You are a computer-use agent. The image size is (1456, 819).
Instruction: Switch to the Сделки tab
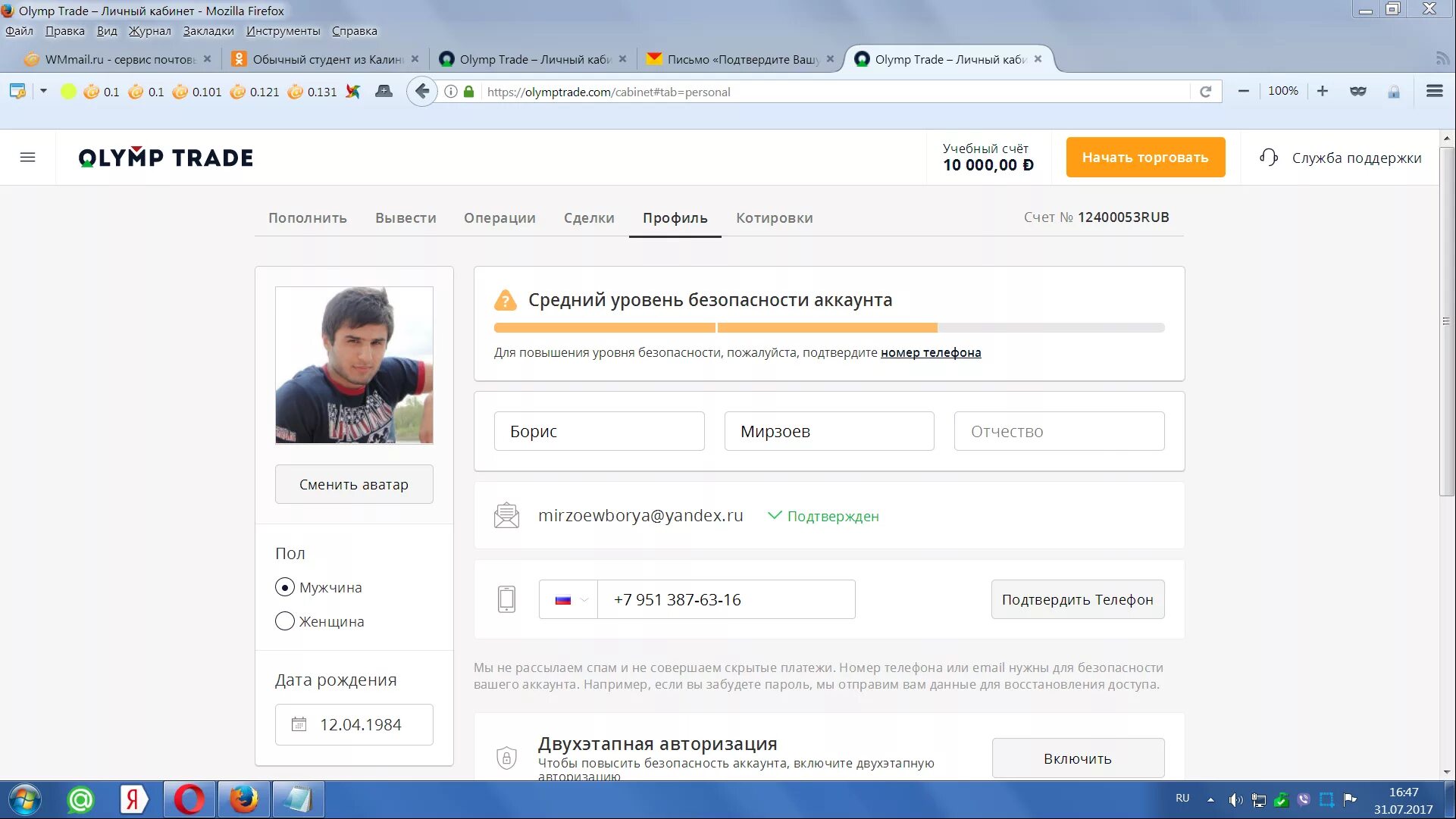coord(589,217)
